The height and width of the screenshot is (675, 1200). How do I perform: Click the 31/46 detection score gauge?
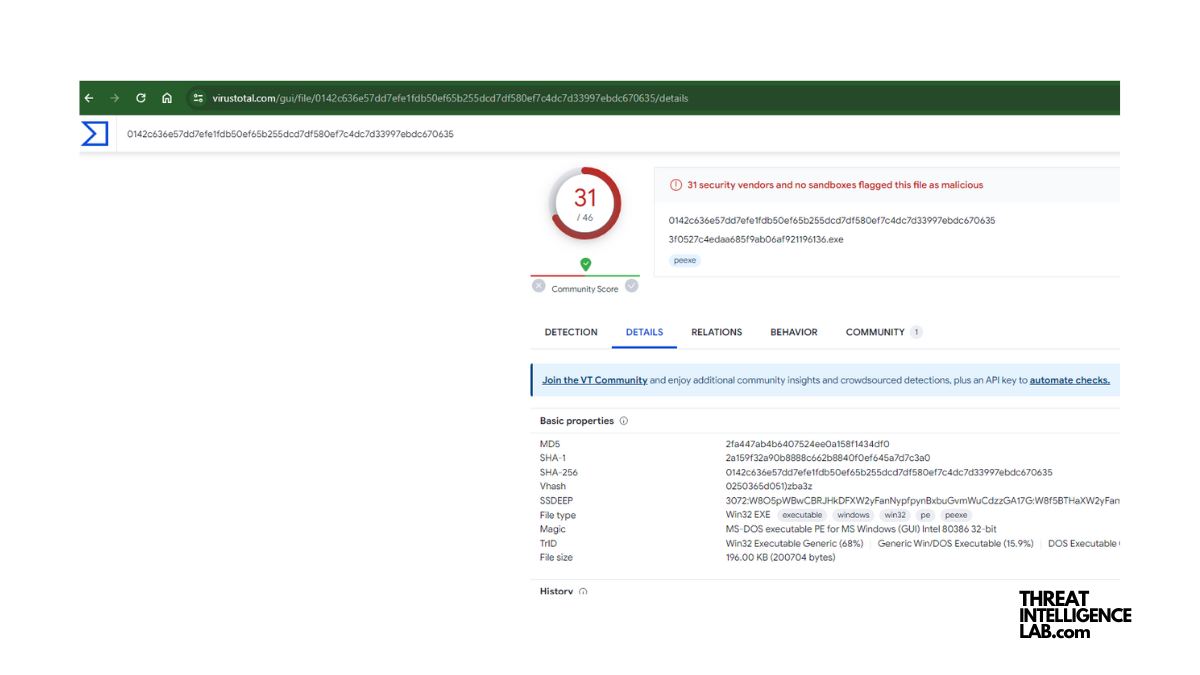pyautogui.click(x=585, y=203)
